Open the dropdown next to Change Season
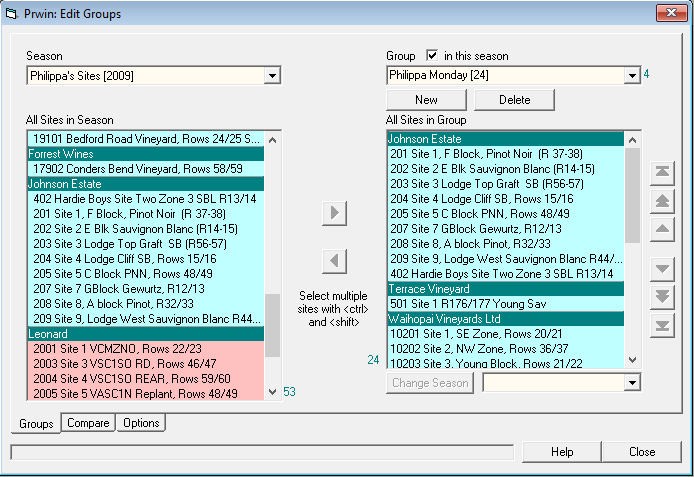 coord(631,383)
